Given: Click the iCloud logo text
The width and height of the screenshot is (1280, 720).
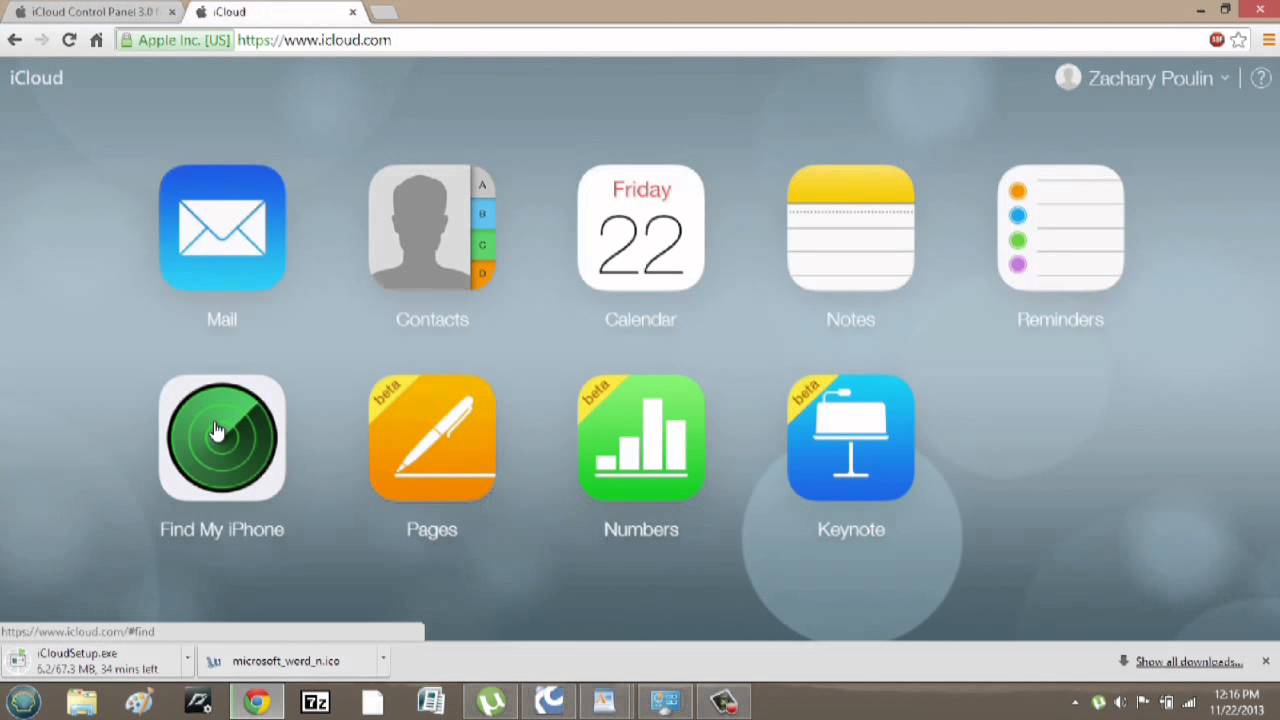Looking at the screenshot, I should pos(36,78).
